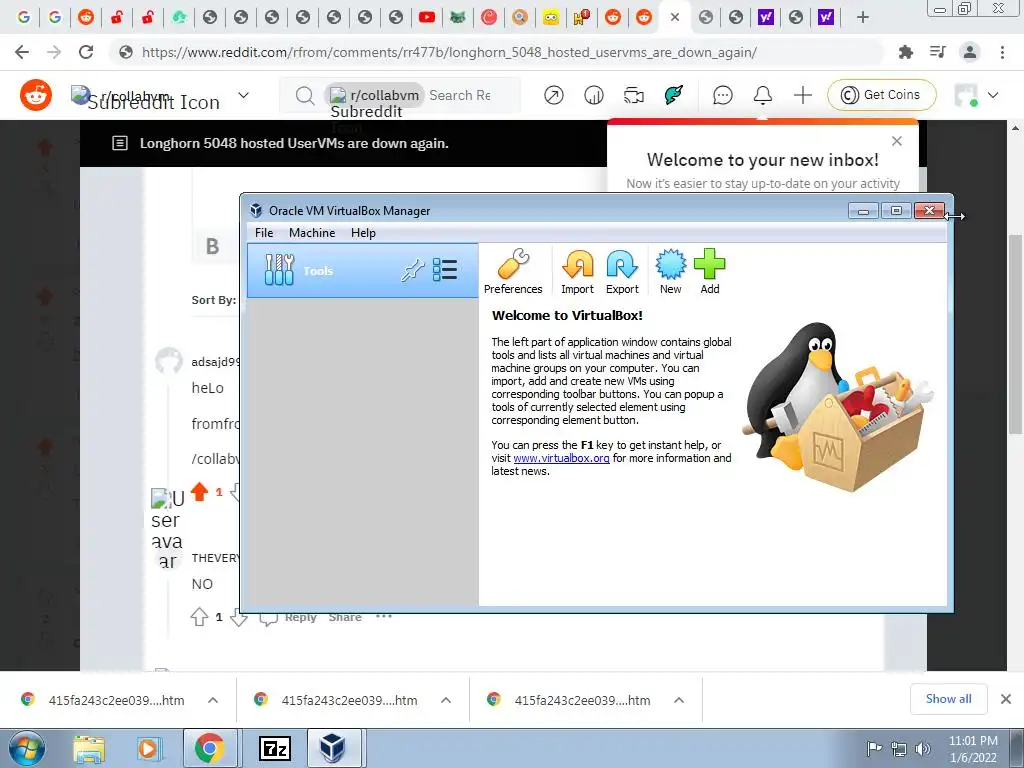
Task: Click the Get Coins button
Action: pos(881,95)
